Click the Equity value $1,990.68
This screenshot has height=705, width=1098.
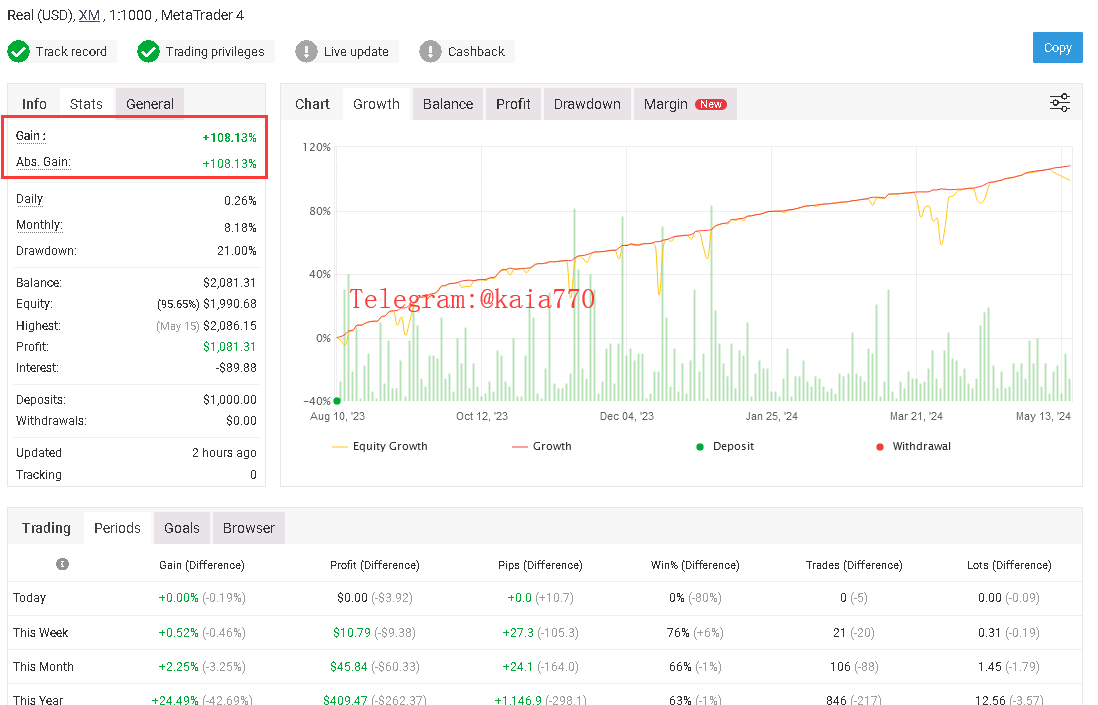[x=230, y=304]
